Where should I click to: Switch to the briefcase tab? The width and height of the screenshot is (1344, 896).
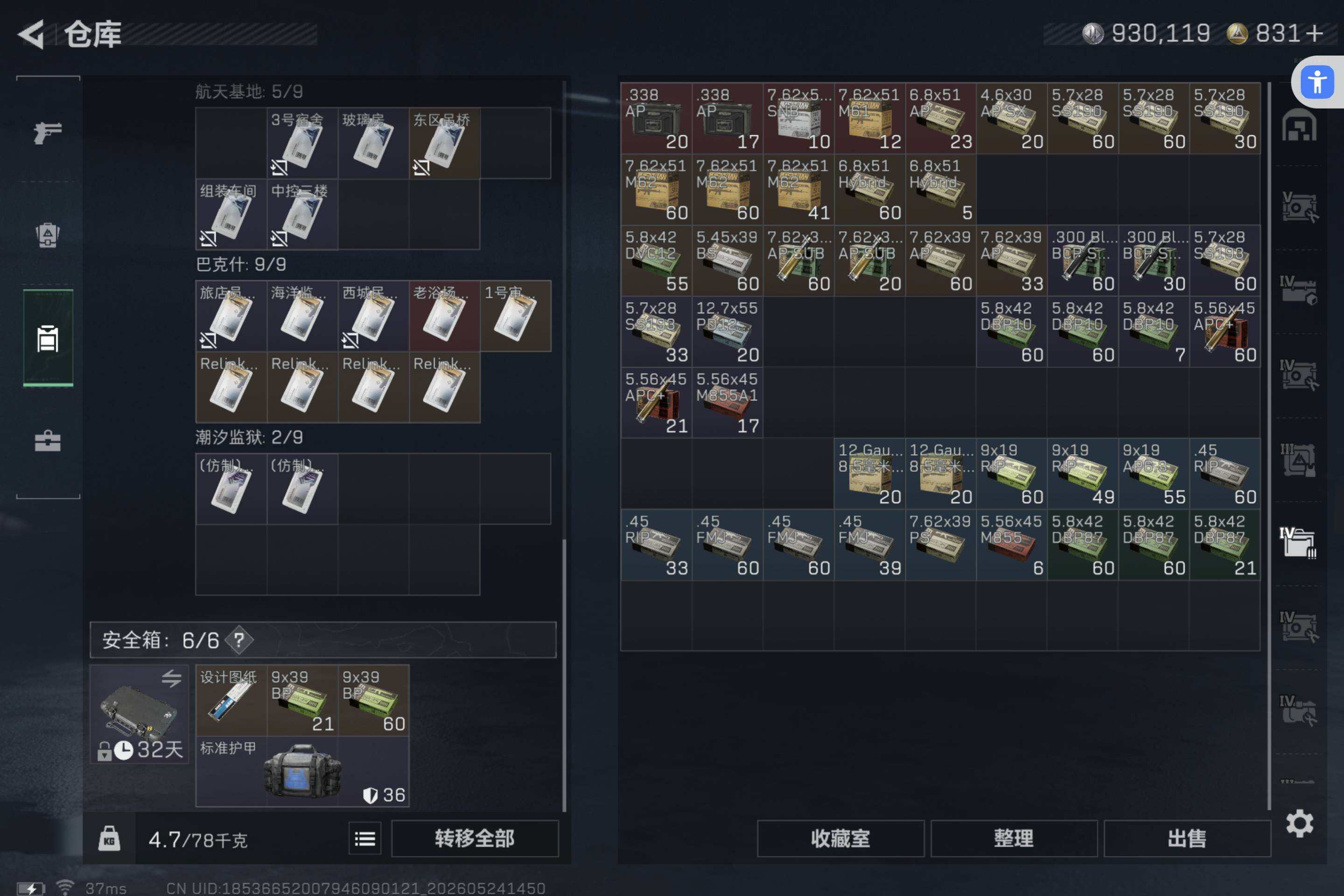tap(48, 441)
